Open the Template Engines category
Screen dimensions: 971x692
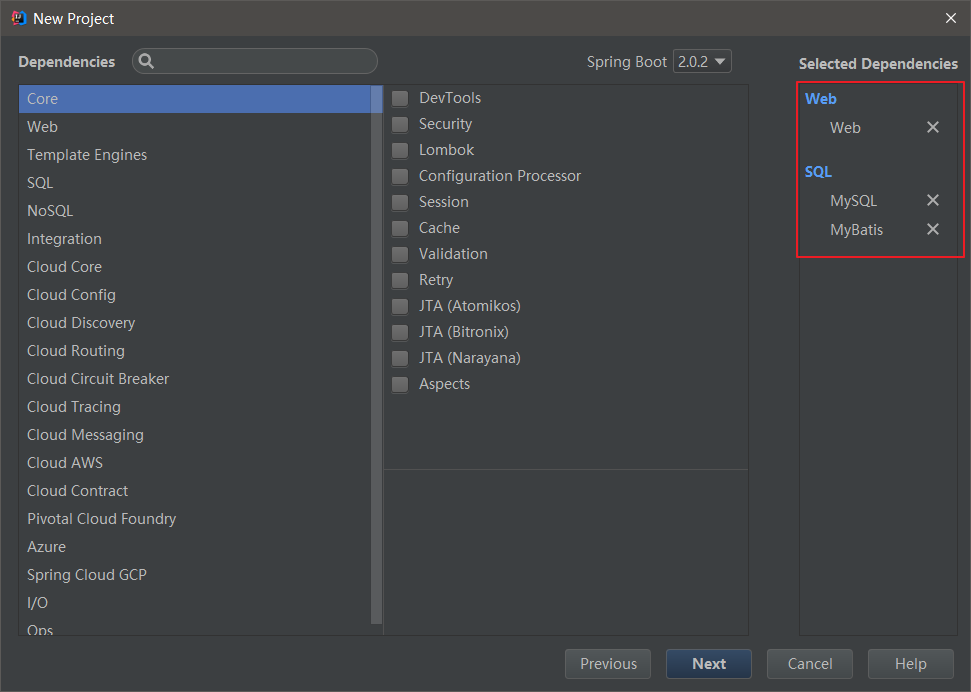pos(87,155)
